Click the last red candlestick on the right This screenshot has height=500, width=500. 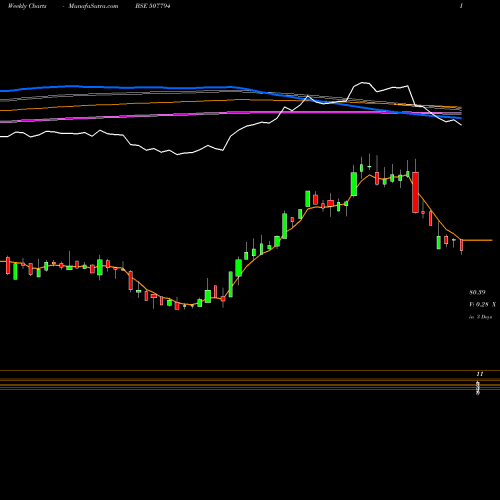coord(461,245)
